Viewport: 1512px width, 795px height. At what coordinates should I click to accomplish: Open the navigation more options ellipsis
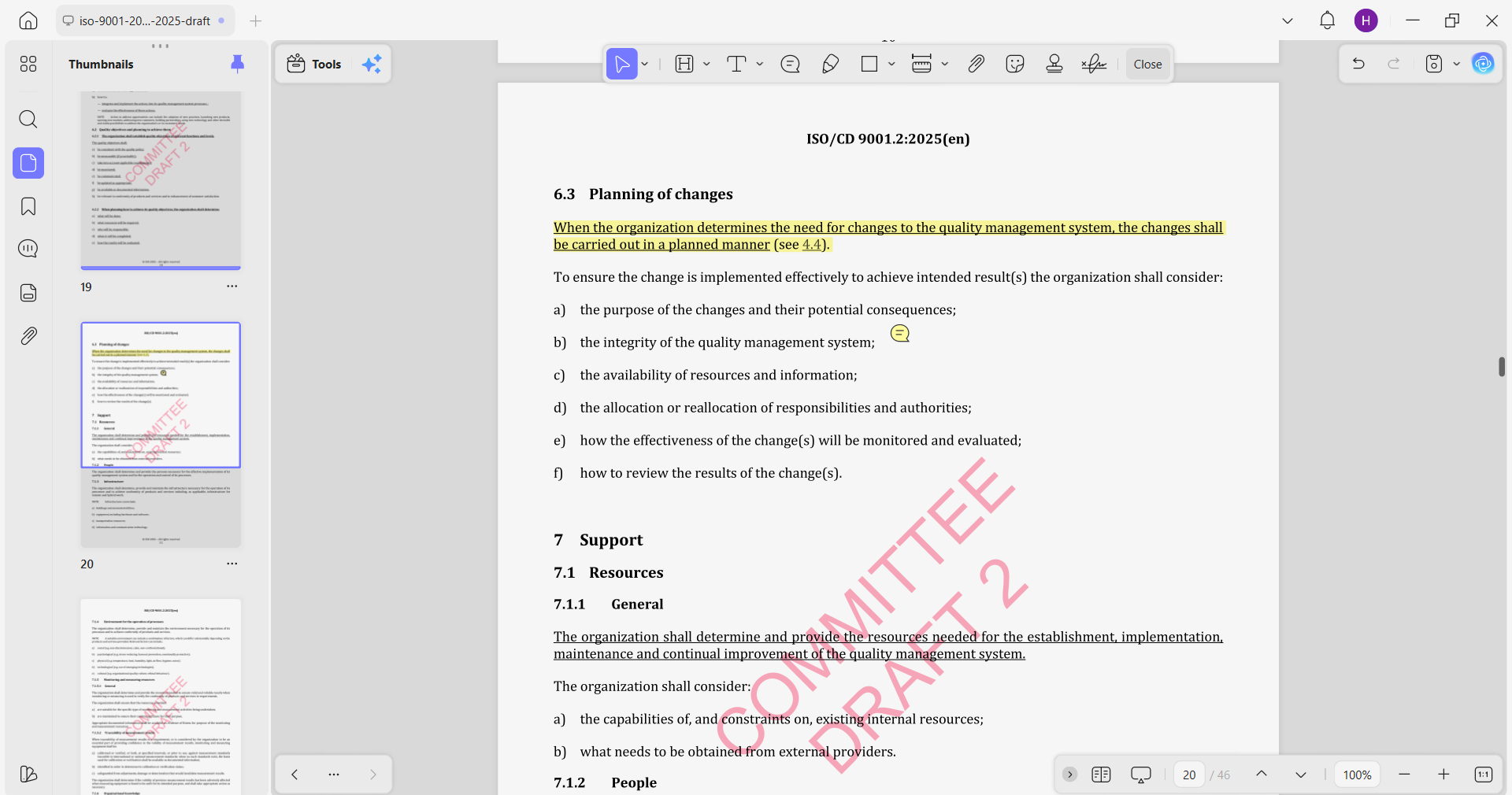point(334,775)
